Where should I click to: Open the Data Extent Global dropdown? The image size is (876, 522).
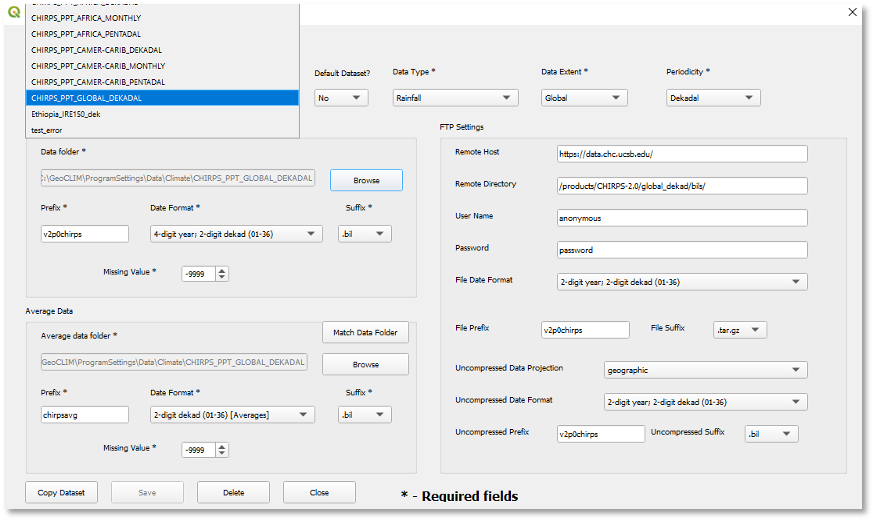(x=582, y=98)
